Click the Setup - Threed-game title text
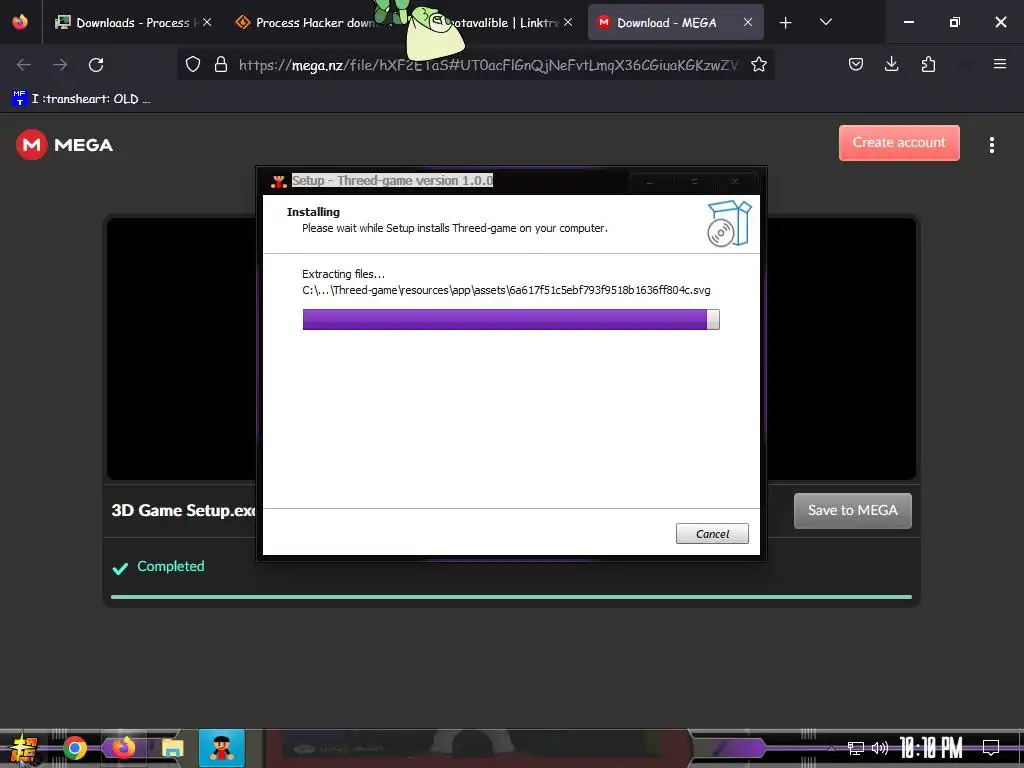The height and width of the screenshot is (768, 1024). click(x=392, y=180)
